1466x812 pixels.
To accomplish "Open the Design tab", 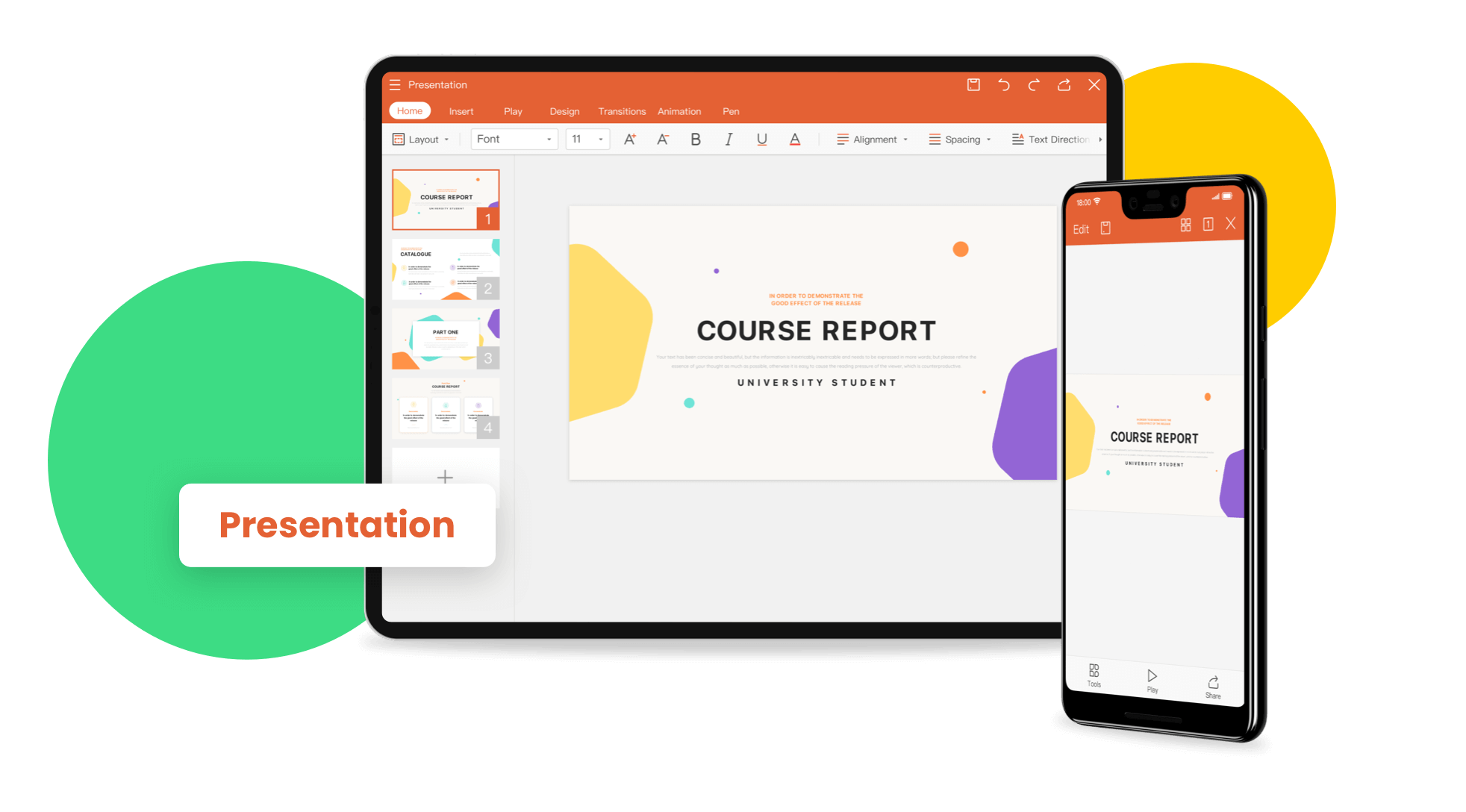I will (562, 110).
